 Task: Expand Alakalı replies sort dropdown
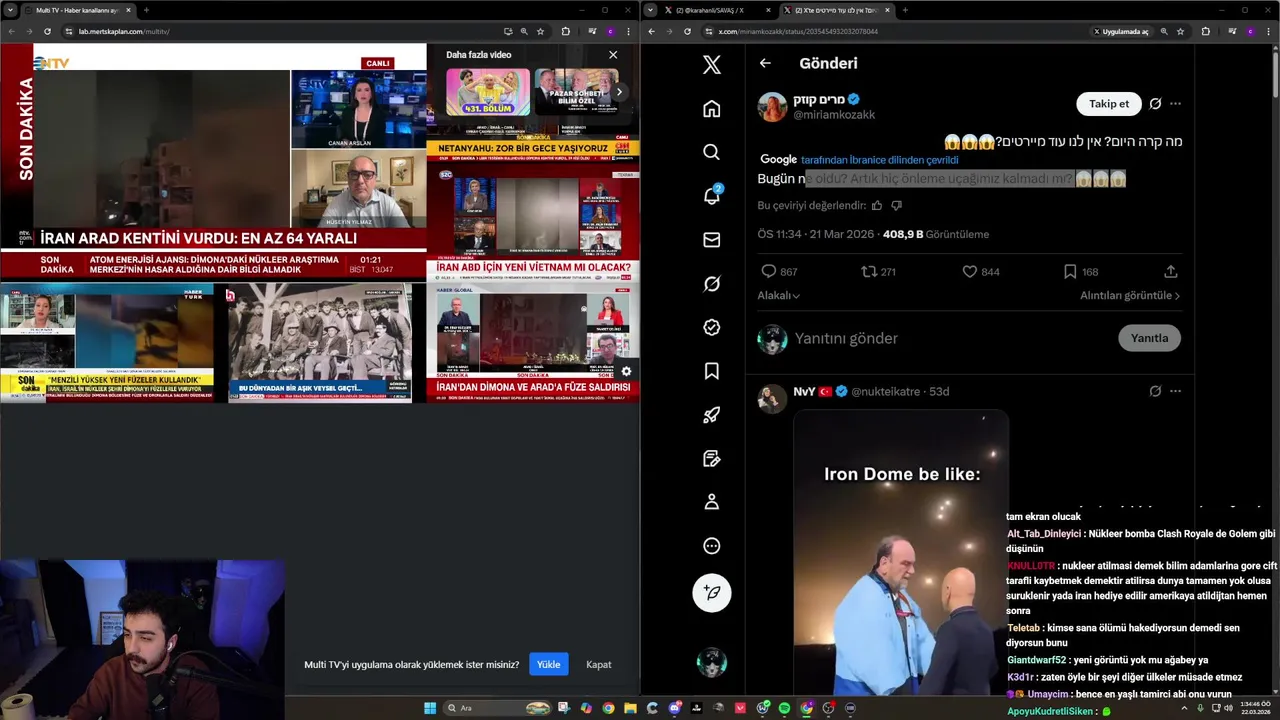coord(779,296)
